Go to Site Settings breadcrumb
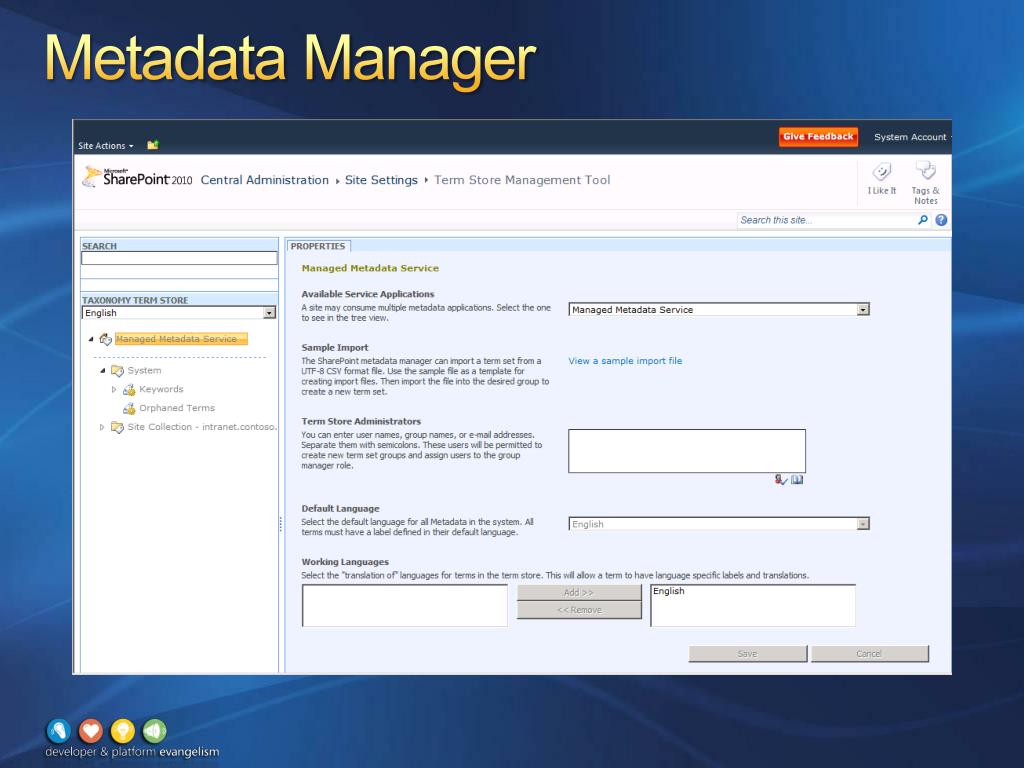The height and width of the screenshot is (768, 1024). pyautogui.click(x=381, y=180)
